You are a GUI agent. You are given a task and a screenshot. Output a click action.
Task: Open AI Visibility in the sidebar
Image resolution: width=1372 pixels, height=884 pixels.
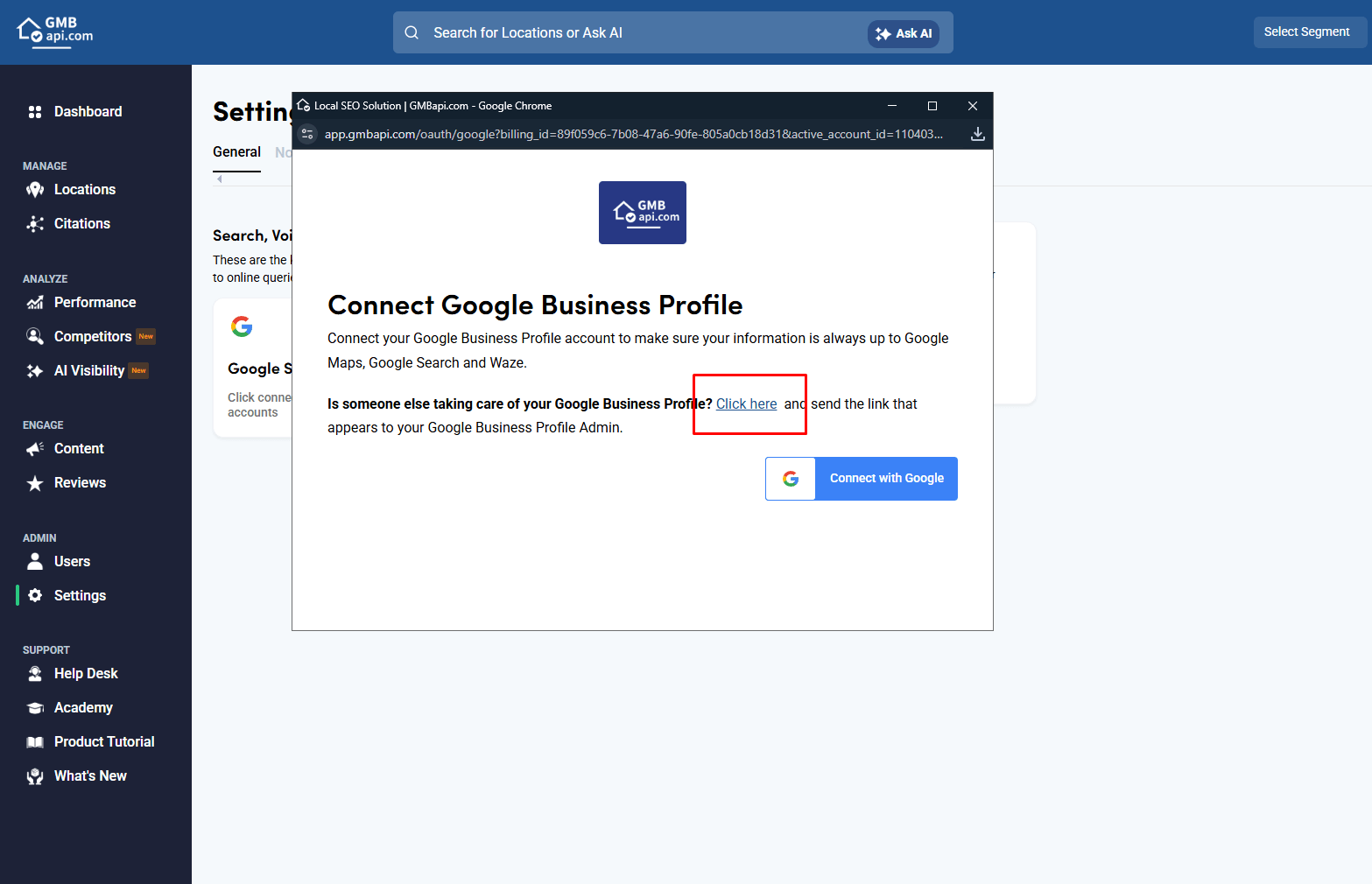[x=89, y=371]
